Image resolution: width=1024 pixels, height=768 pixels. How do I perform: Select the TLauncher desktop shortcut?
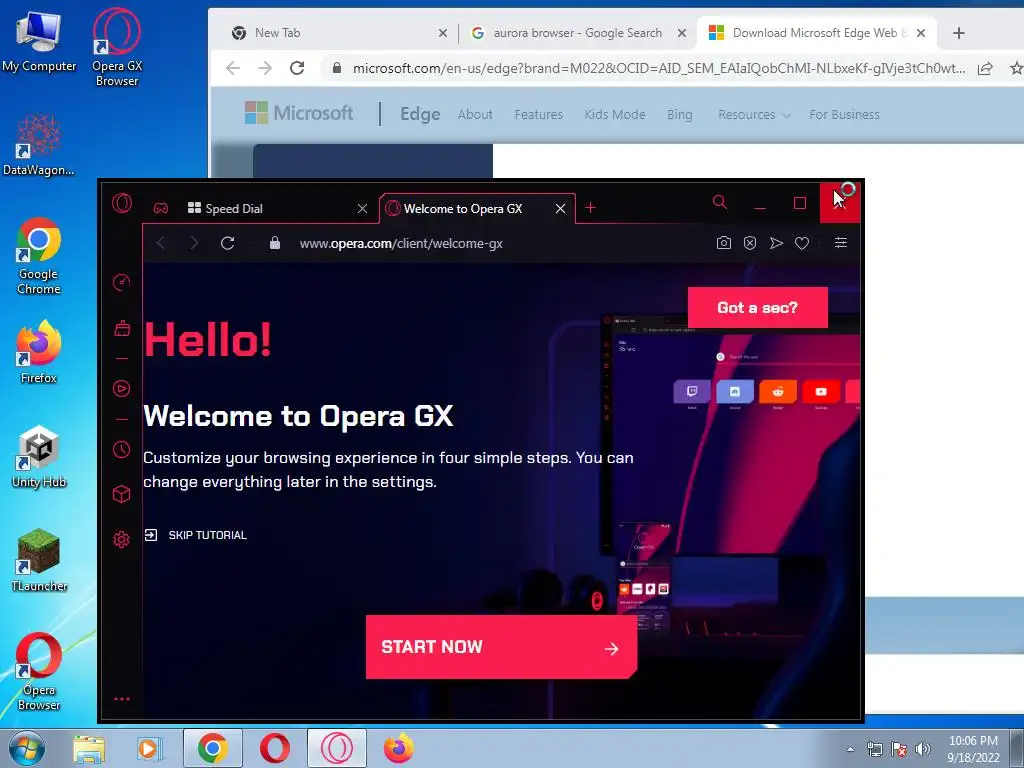coord(39,560)
